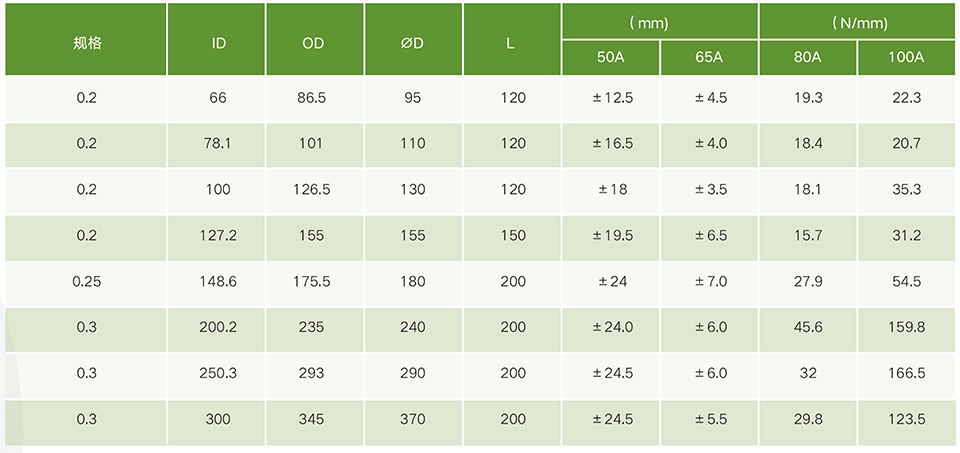Select the ±7.0 cell
This screenshot has width=960, height=453.
click(711, 282)
